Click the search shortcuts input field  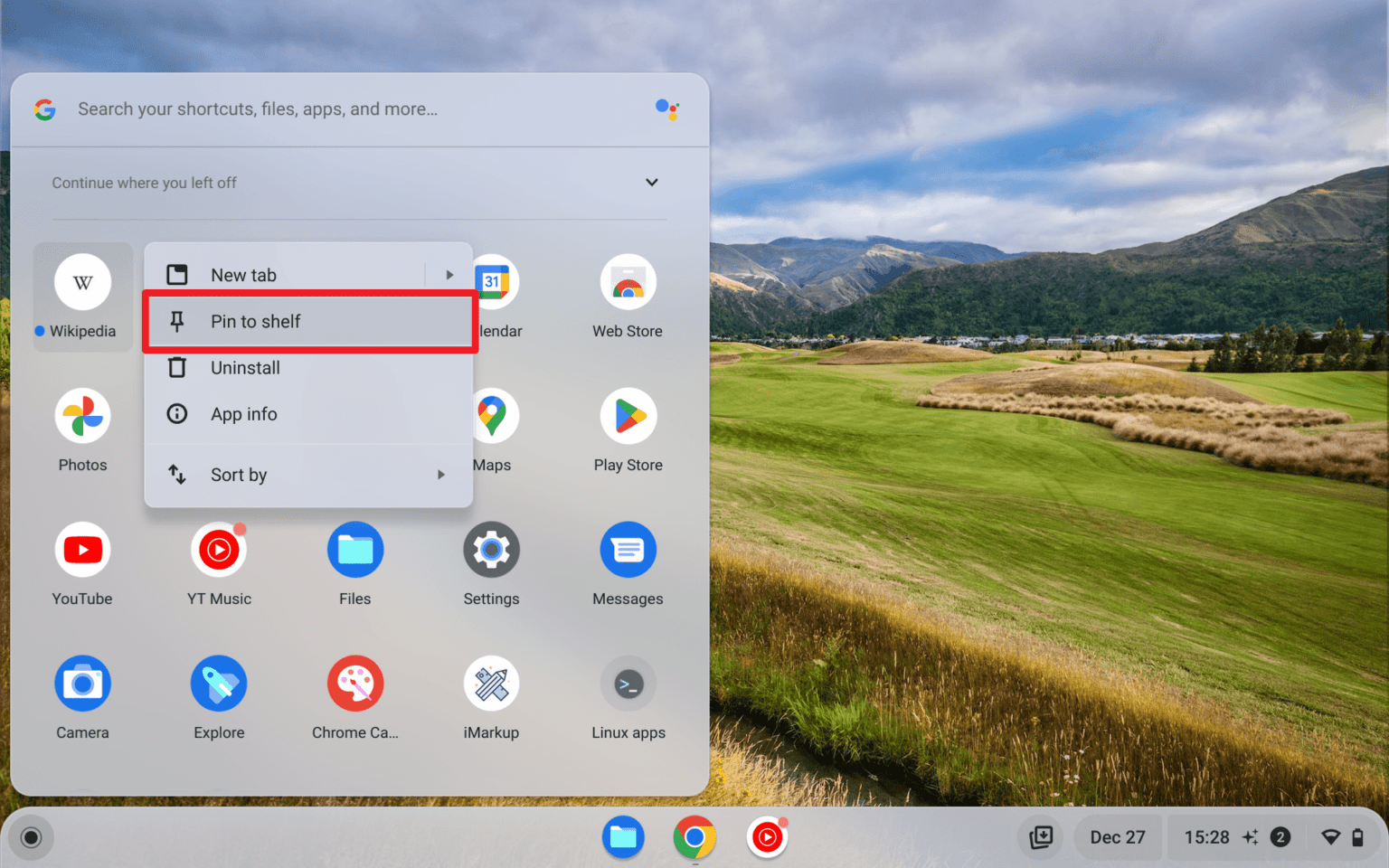(x=271, y=108)
